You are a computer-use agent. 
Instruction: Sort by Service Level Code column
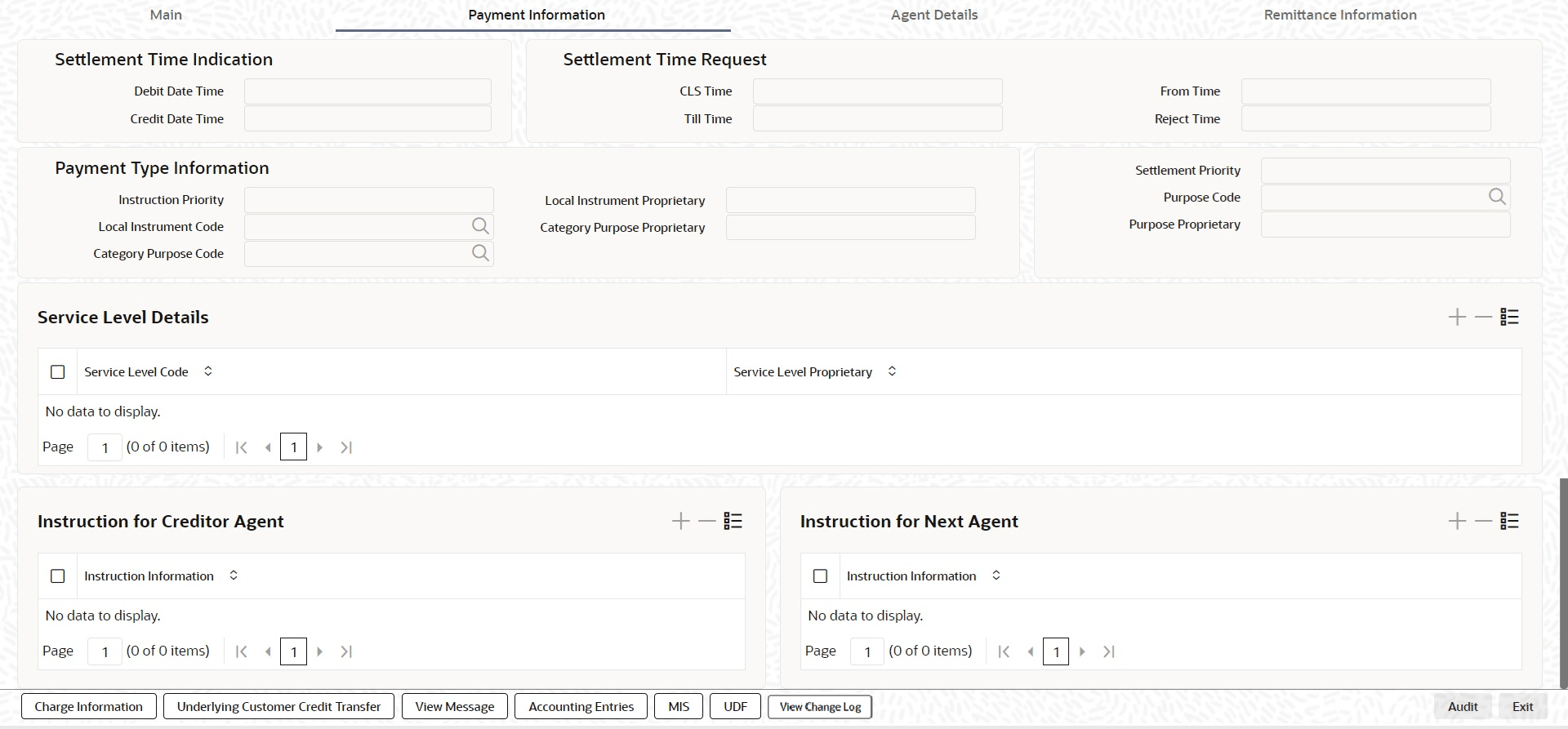(x=208, y=371)
